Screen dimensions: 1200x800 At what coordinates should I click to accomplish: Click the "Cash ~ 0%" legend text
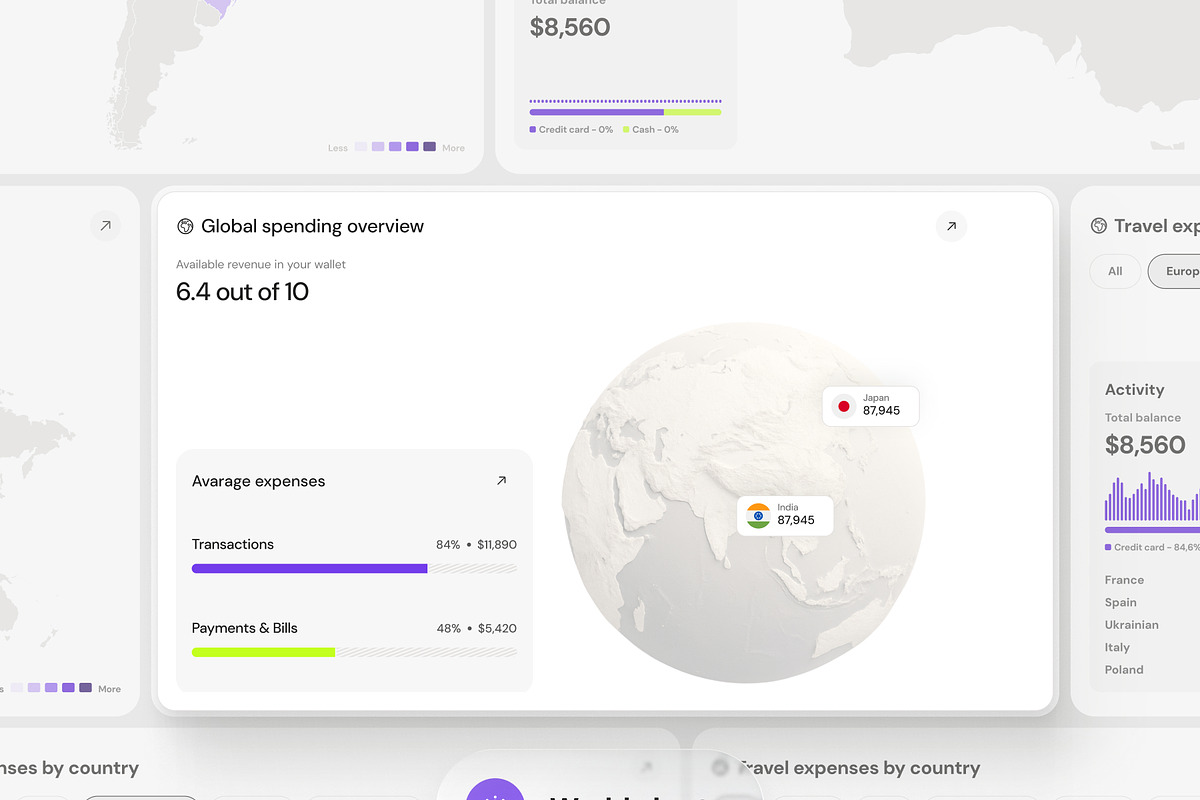655,130
